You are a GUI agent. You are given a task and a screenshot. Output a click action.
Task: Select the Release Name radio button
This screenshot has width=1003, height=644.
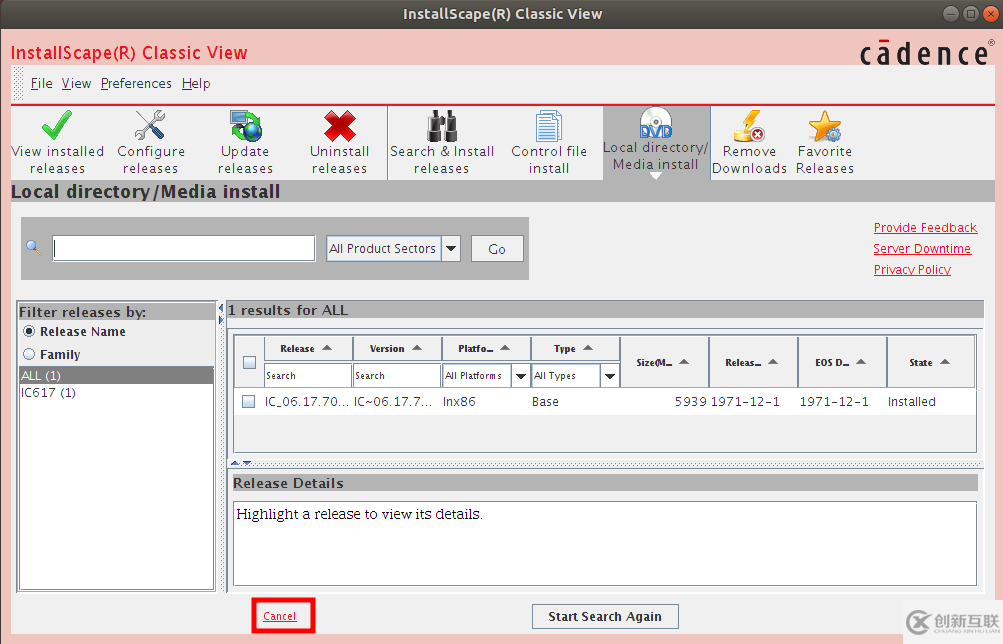pyautogui.click(x=31, y=333)
